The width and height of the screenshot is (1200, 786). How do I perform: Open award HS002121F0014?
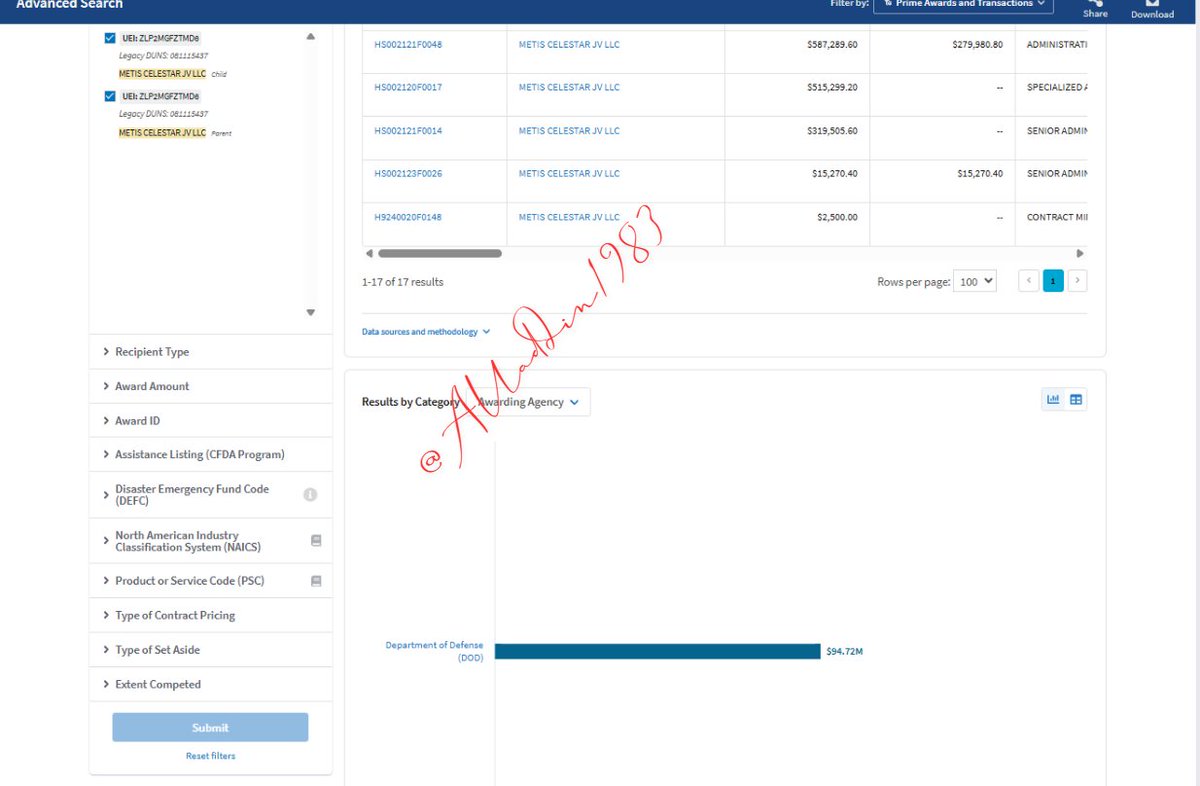[408, 131]
